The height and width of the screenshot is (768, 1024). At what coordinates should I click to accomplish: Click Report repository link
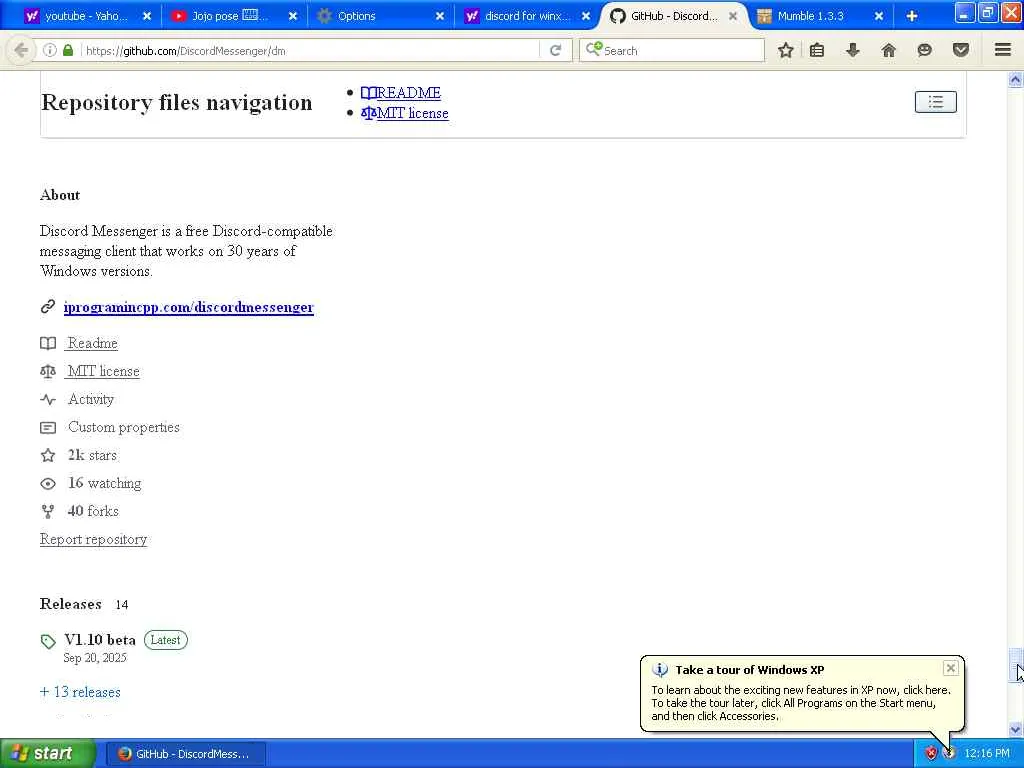(93, 539)
